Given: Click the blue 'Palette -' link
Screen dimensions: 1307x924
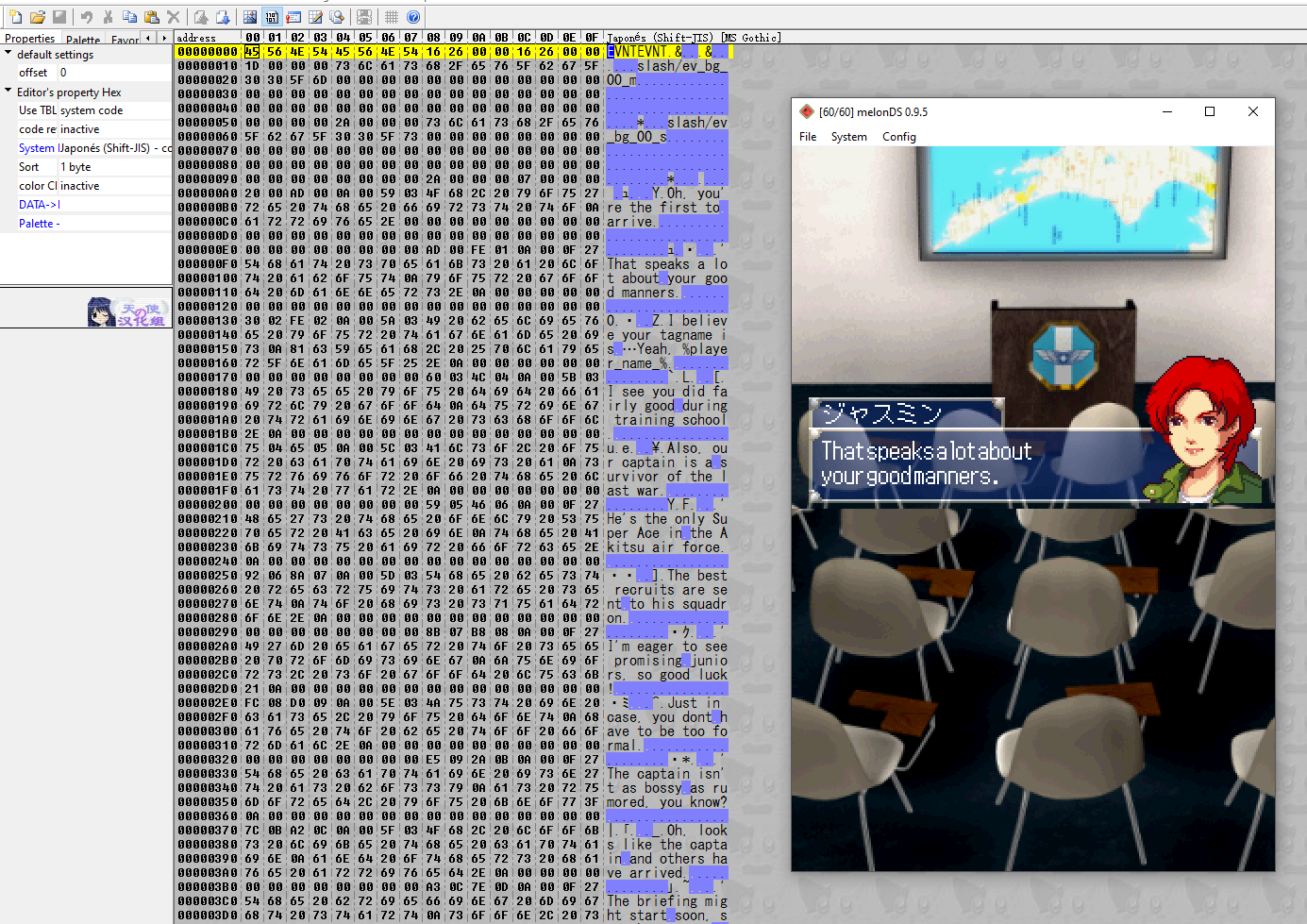Looking at the screenshot, I should click(40, 224).
